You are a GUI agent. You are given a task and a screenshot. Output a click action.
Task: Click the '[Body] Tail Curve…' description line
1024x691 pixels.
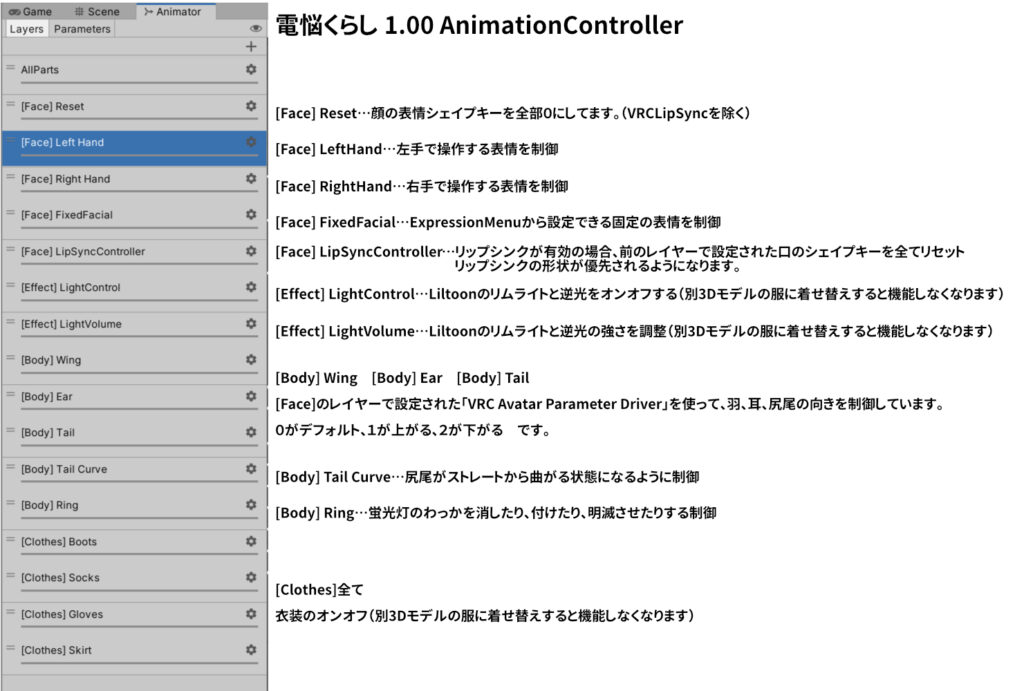(x=487, y=477)
